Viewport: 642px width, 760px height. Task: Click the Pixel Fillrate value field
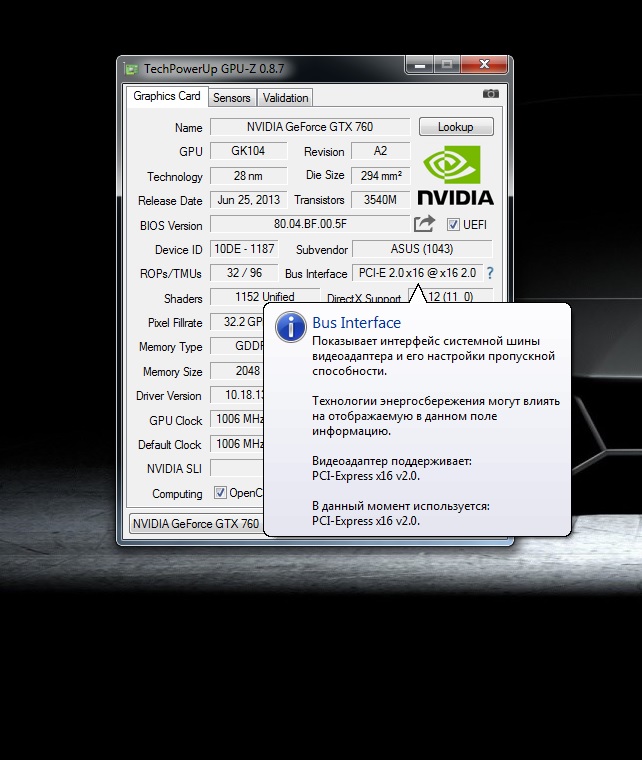pyautogui.click(x=237, y=322)
